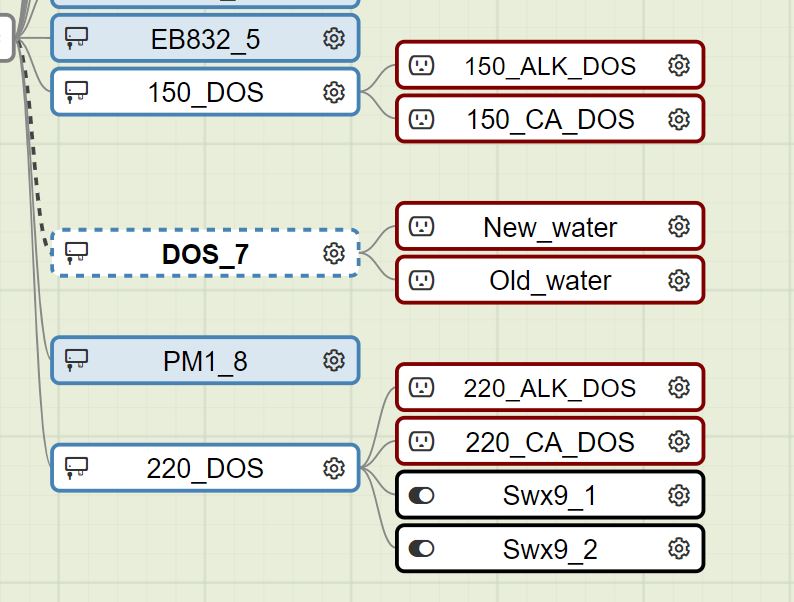Select the 150_CA_DOS output node
This screenshot has width=794, height=602.
[x=550, y=119]
